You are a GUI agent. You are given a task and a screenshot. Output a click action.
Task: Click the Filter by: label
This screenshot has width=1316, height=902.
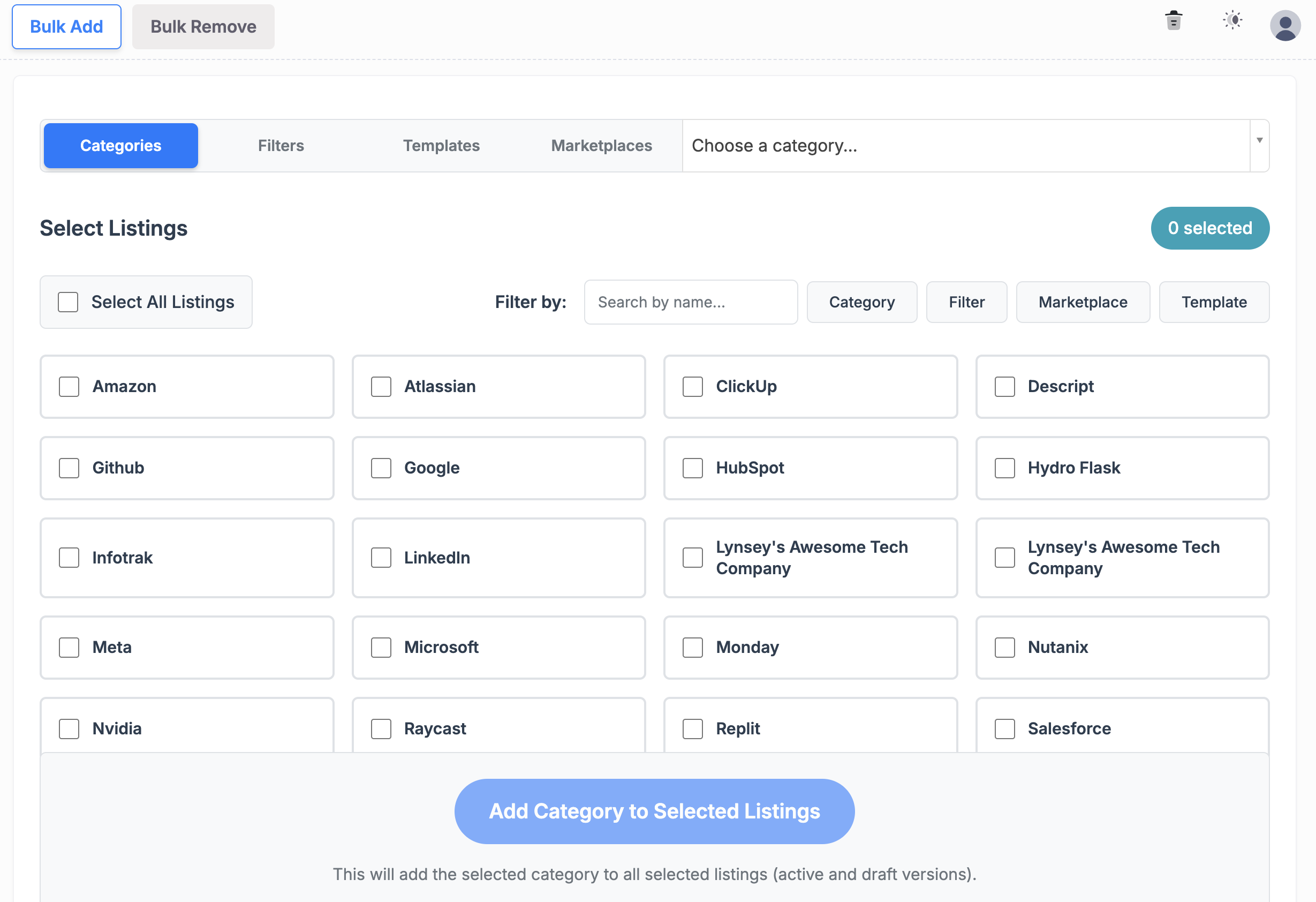point(531,302)
